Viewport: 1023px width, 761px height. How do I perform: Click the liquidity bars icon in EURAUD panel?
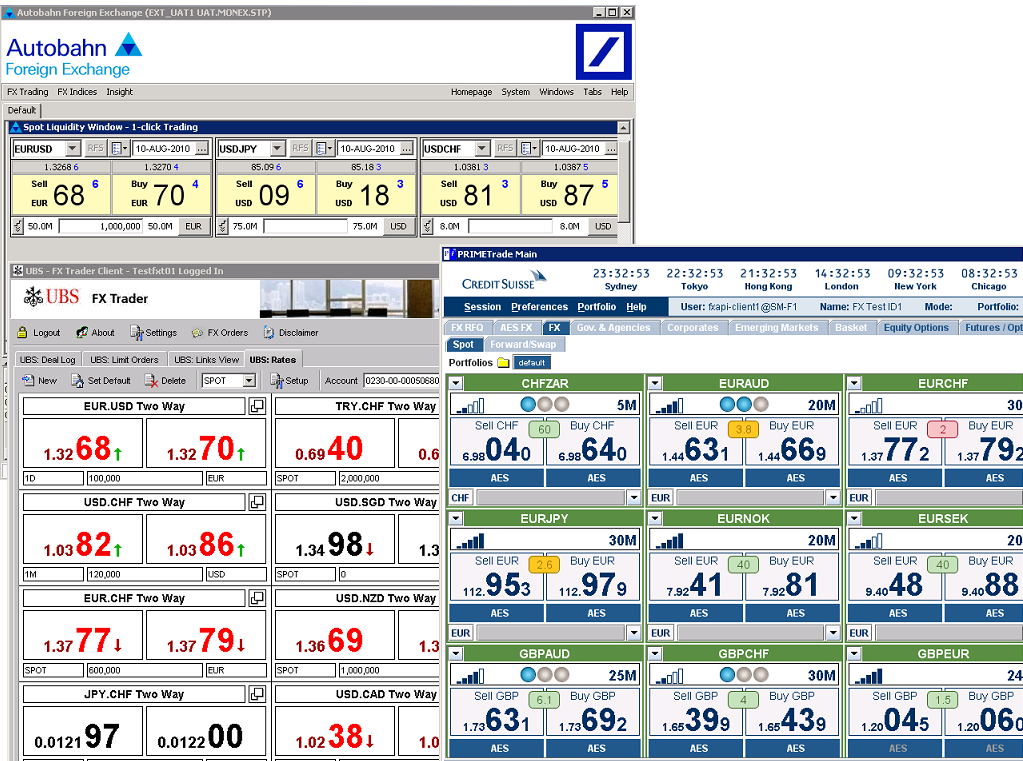(x=669, y=406)
